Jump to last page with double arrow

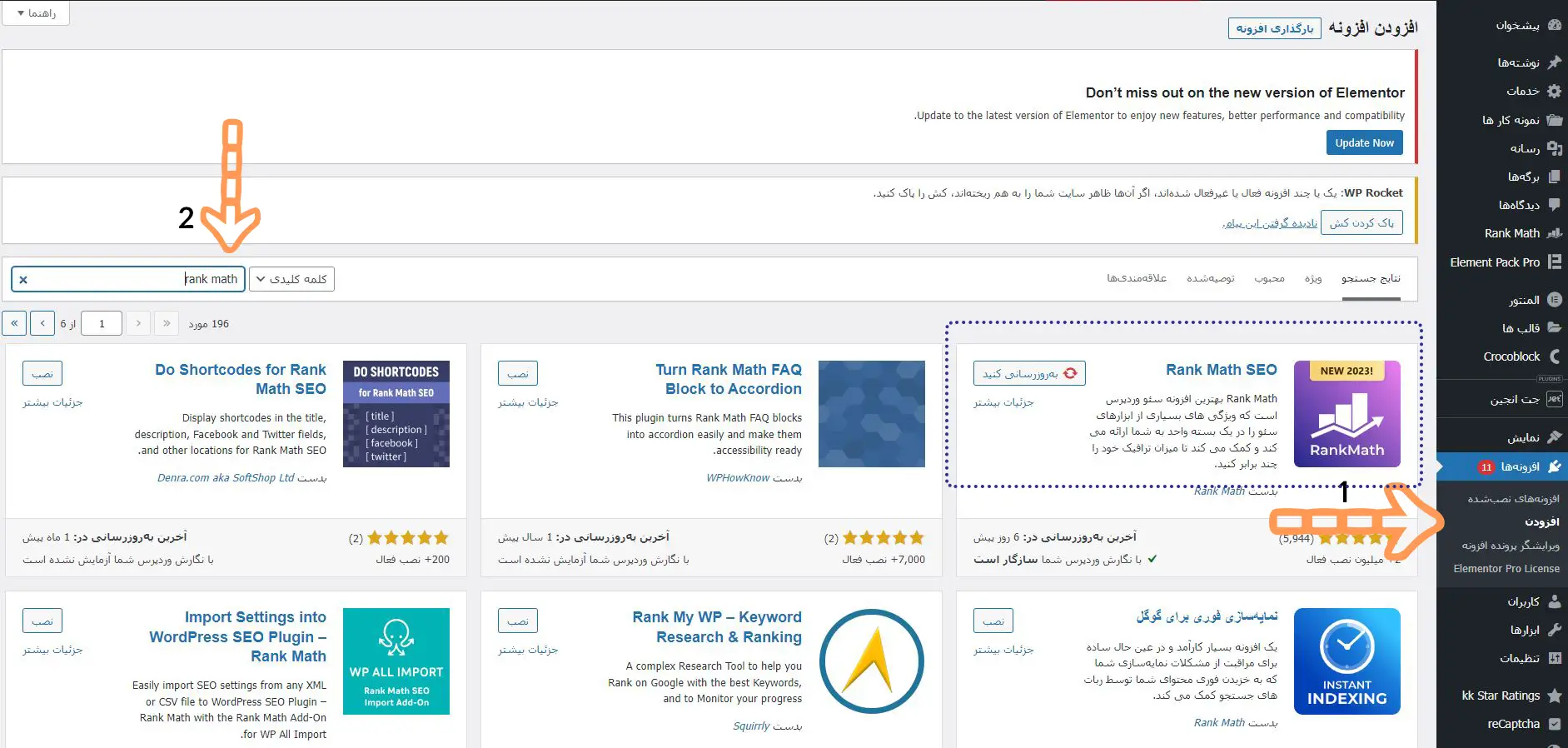14,323
